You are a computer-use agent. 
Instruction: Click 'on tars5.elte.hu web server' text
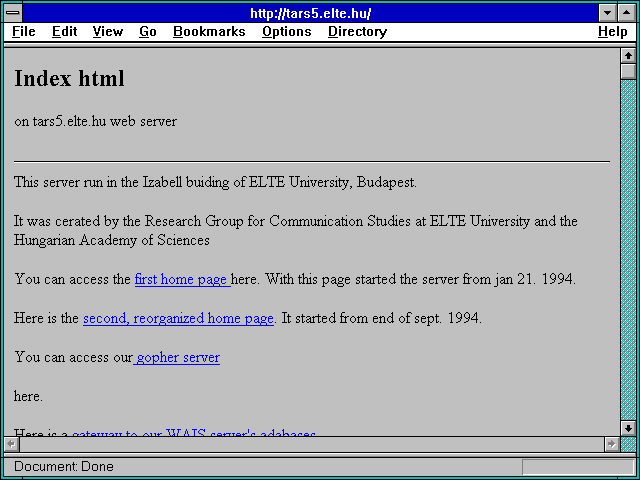pos(96,122)
